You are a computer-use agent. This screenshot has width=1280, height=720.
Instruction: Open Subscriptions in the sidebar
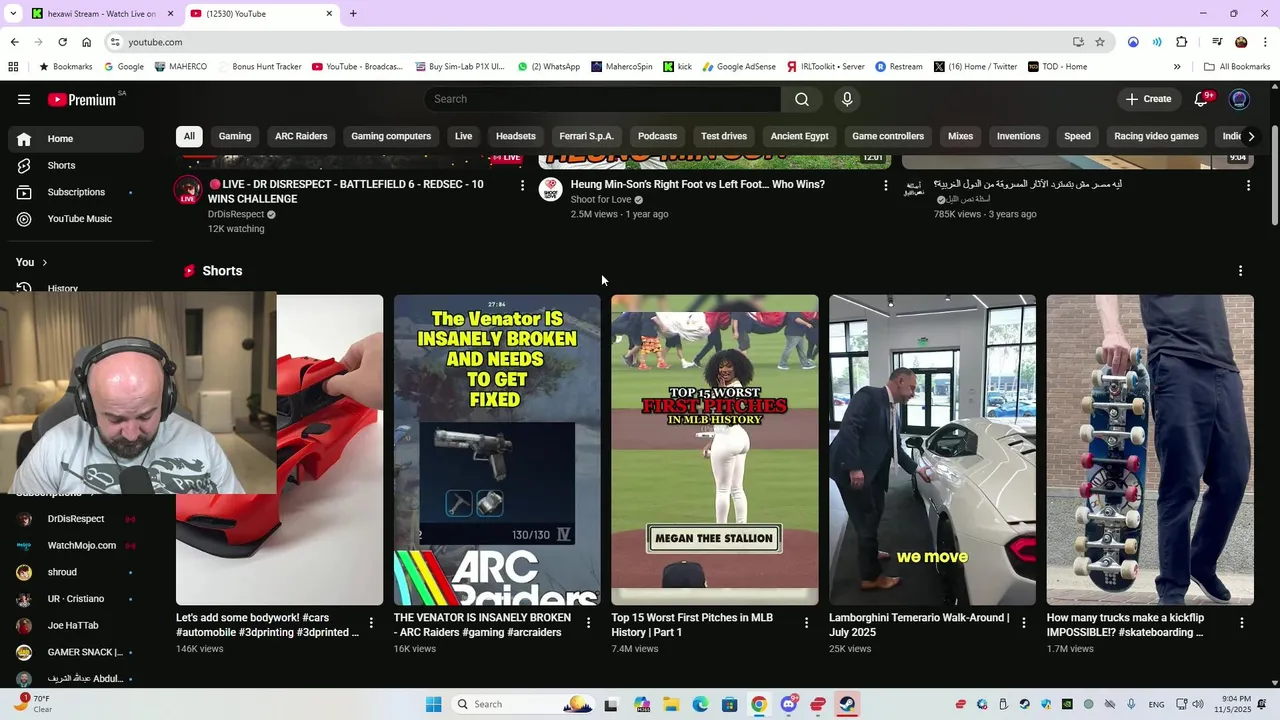click(76, 192)
